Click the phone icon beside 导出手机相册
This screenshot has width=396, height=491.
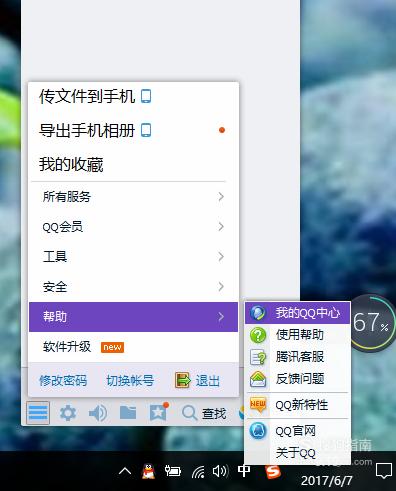pos(146,130)
